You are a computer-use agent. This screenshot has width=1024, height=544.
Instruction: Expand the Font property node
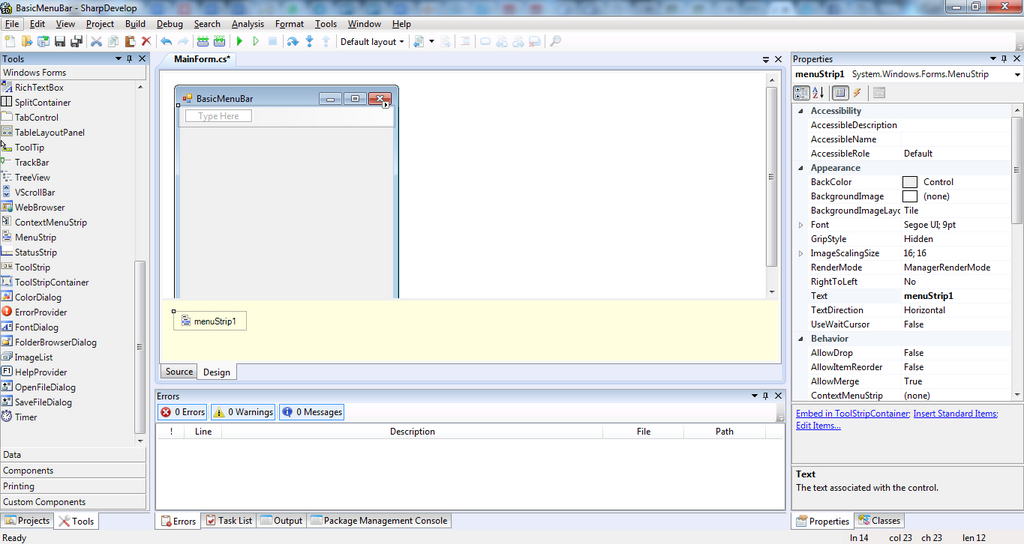pyautogui.click(x=801, y=225)
